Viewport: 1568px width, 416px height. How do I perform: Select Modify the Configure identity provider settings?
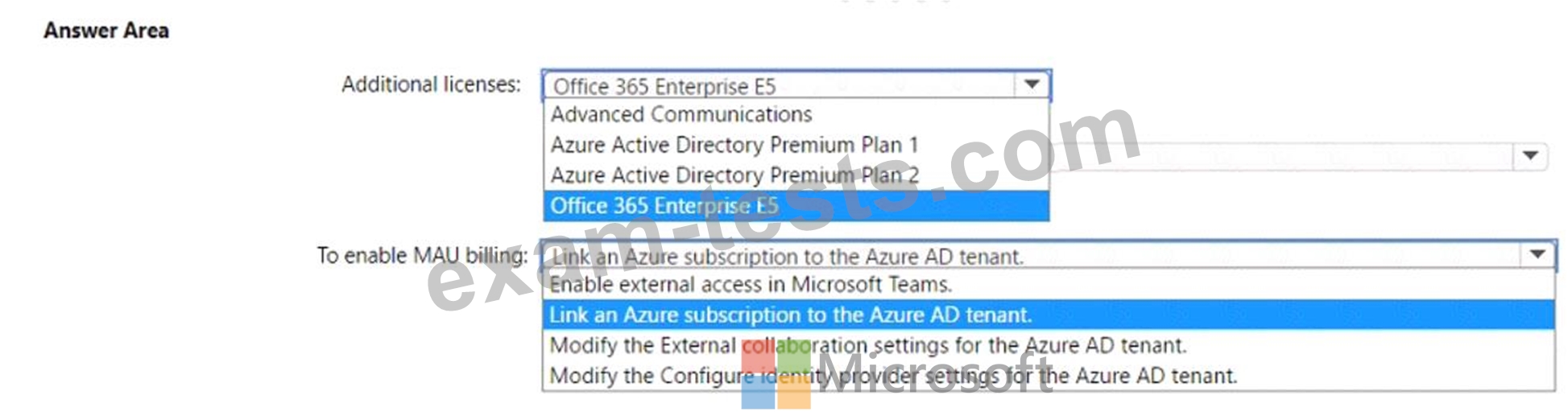click(892, 376)
